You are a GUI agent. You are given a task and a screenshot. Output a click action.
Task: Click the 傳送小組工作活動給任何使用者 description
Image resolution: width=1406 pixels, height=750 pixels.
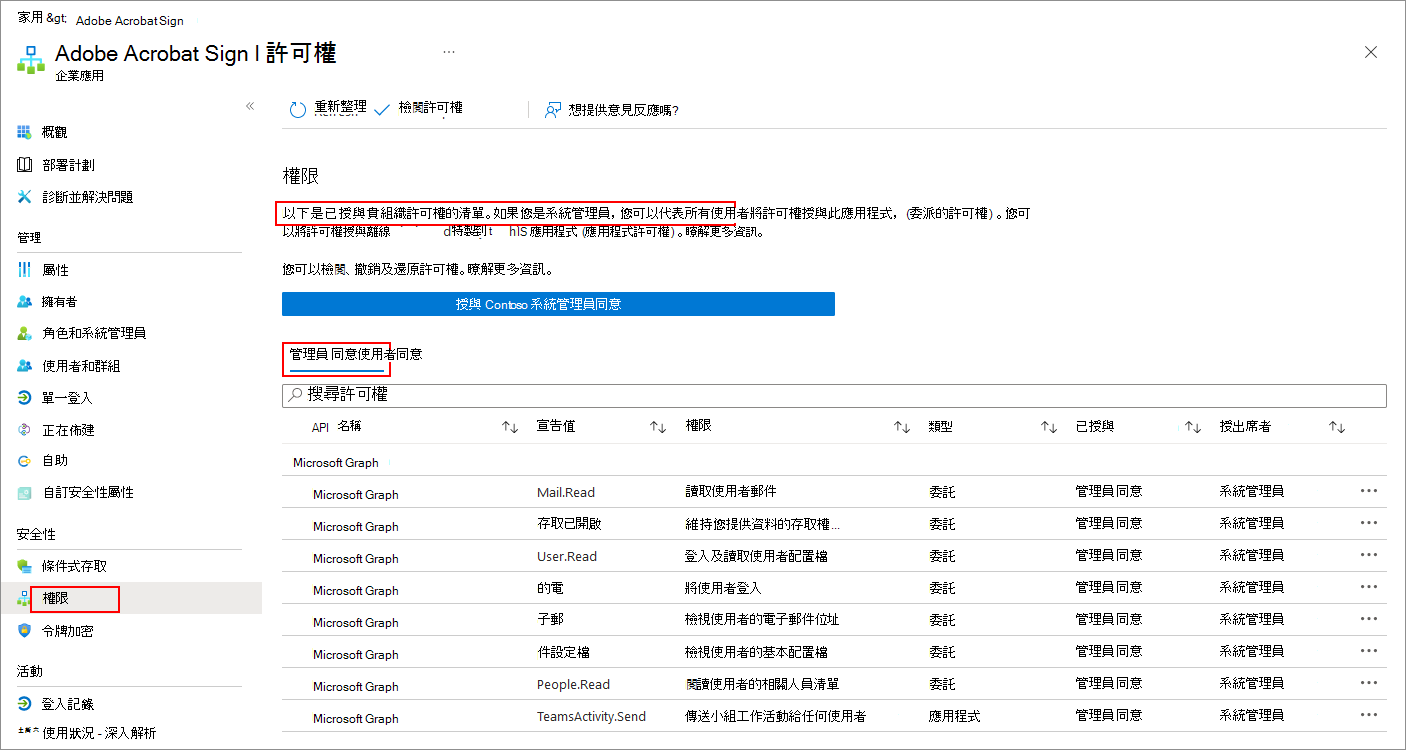776,715
